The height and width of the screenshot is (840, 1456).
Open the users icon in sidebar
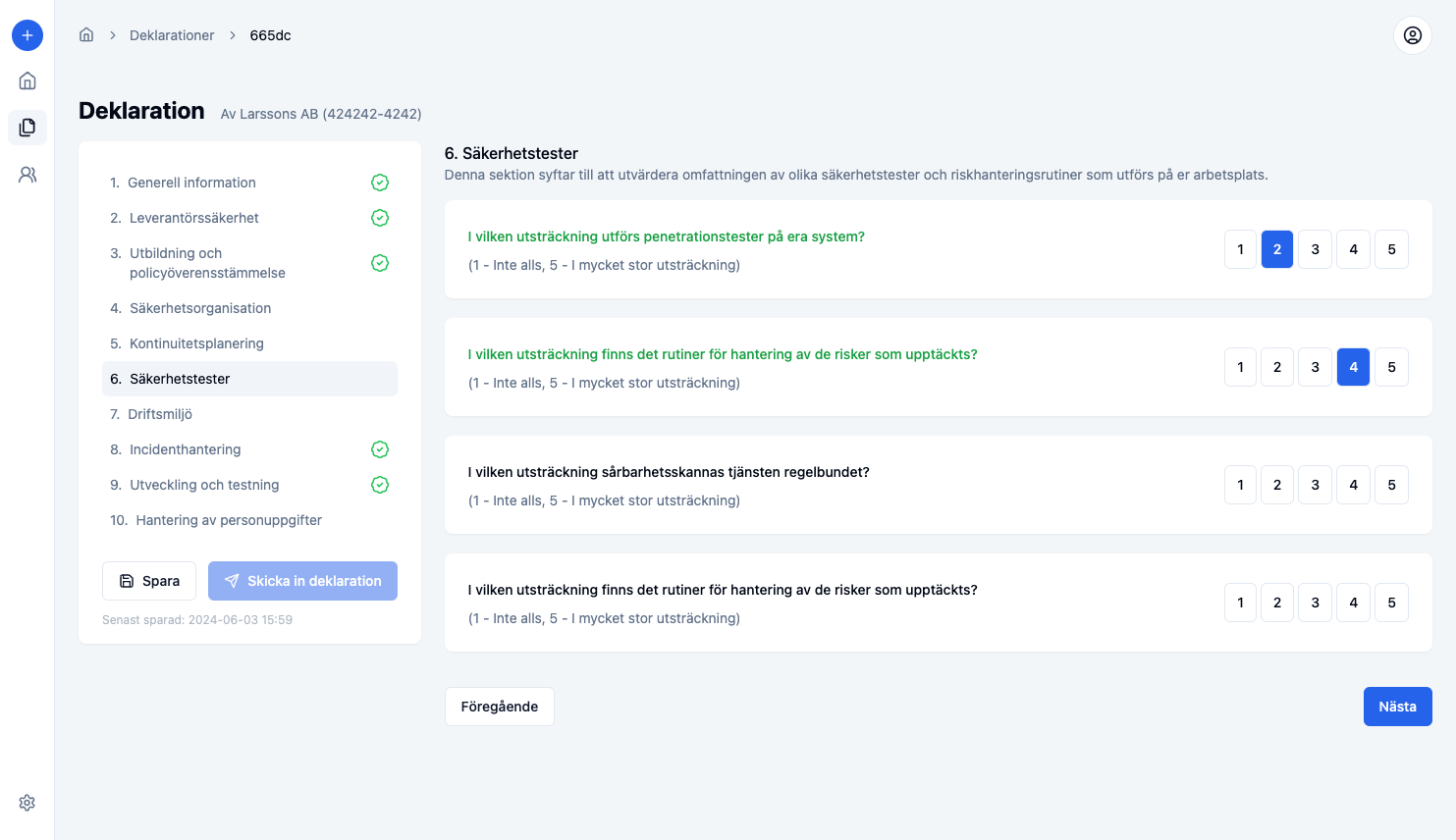point(27,175)
